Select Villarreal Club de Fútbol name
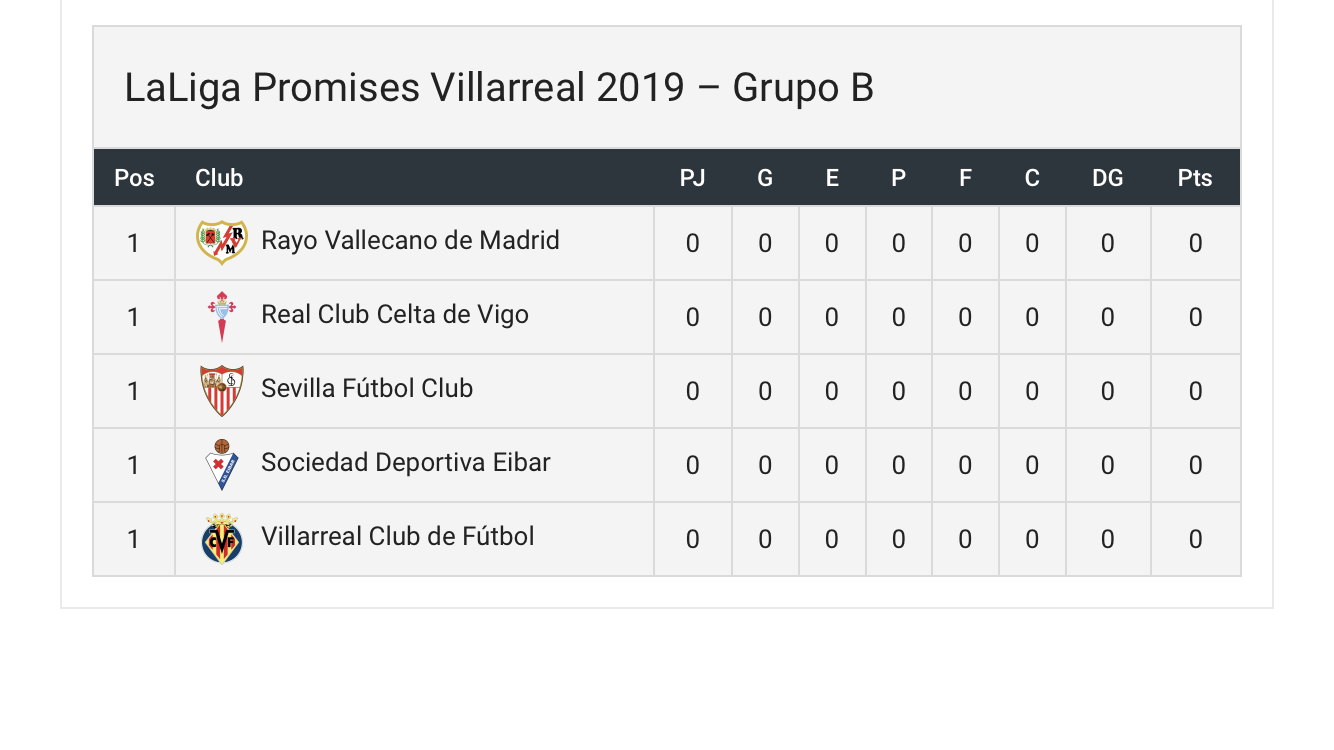The height and width of the screenshot is (750, 1334). 398,537
